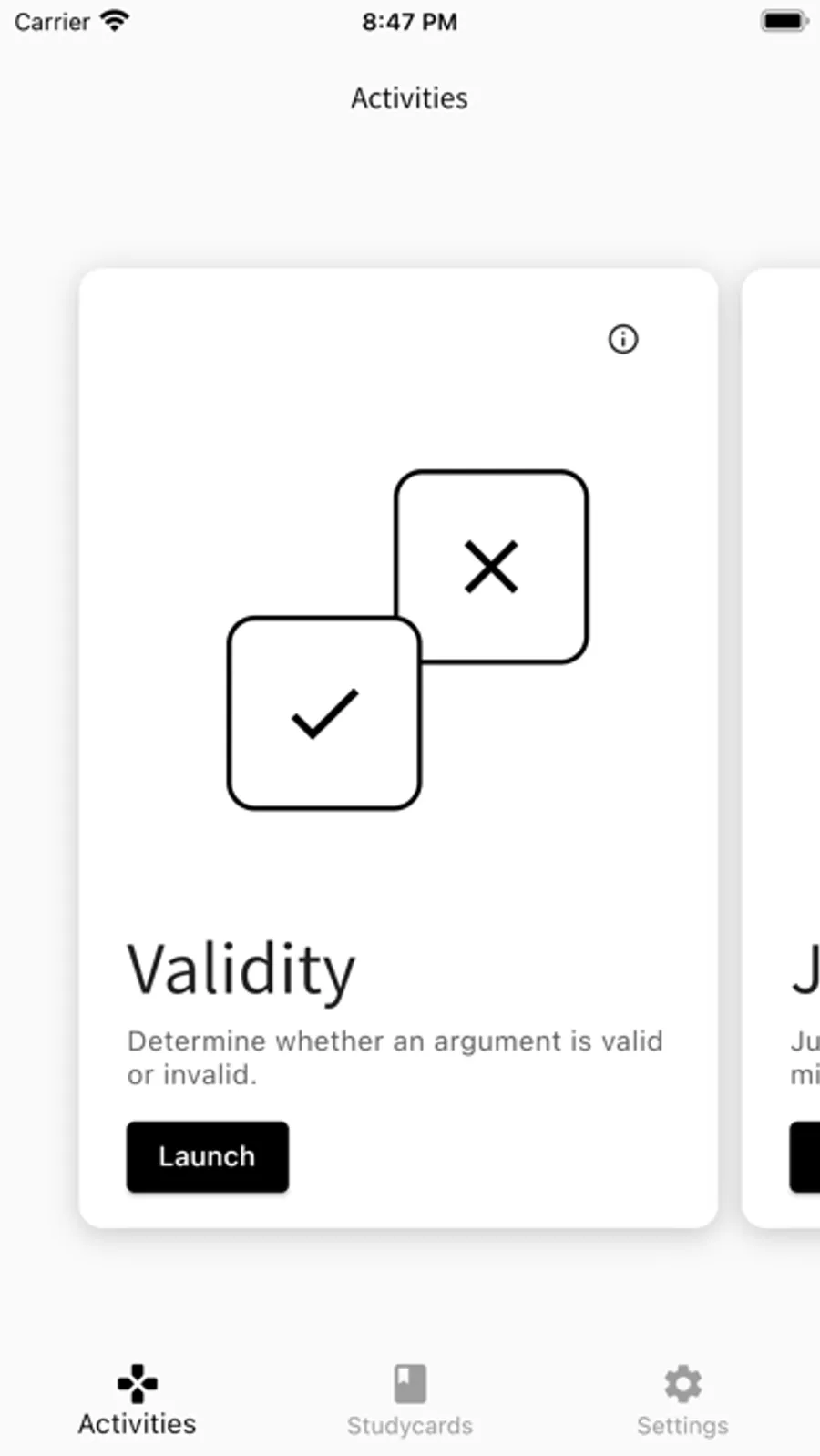Open the Validity info icon
820x1456 pixels.
[x=623, y=340]
